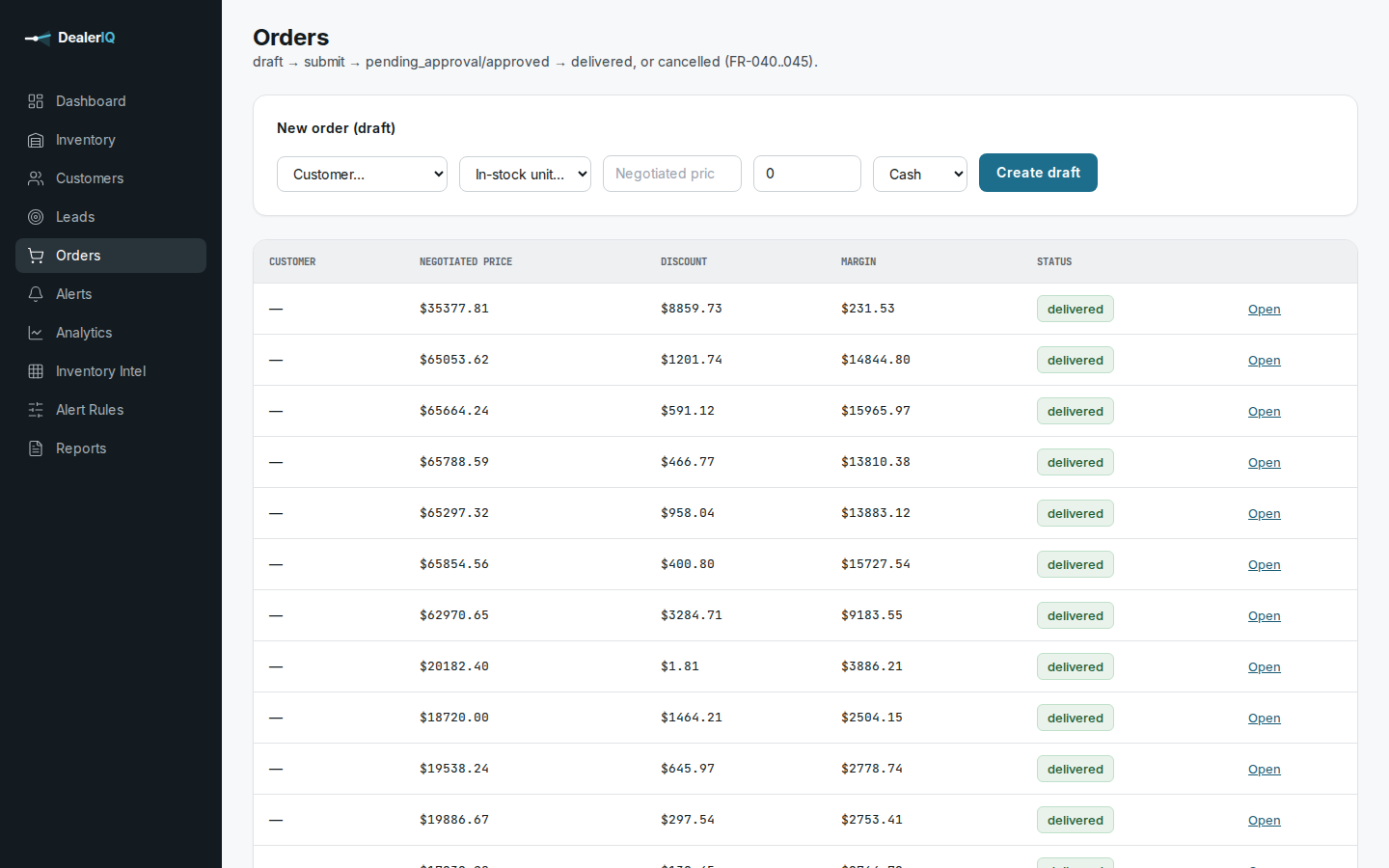Click the Dashboard grid icon
This screenshot has height=868, width=1389.
click(36, 101)
